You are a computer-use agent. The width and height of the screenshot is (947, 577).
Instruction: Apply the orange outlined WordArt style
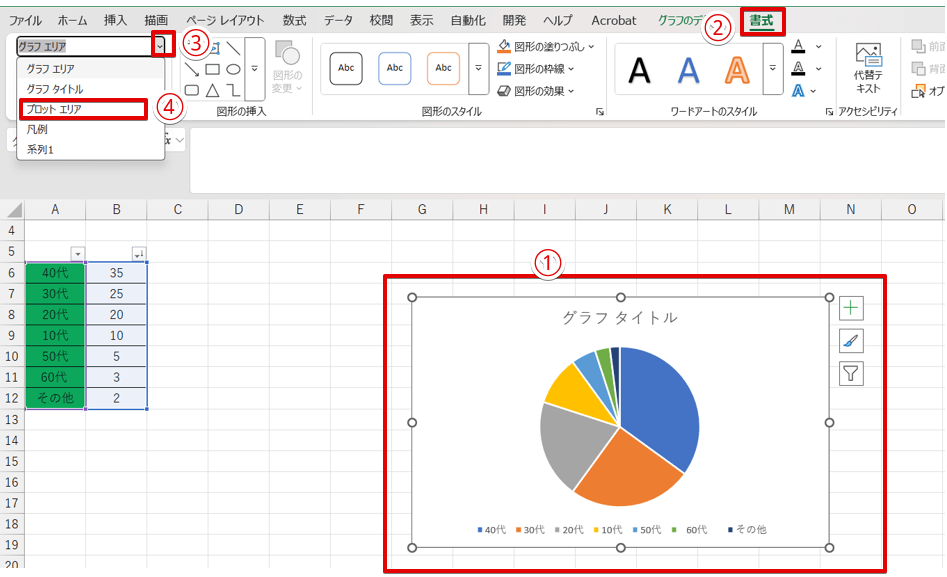(x=737, y=69)
